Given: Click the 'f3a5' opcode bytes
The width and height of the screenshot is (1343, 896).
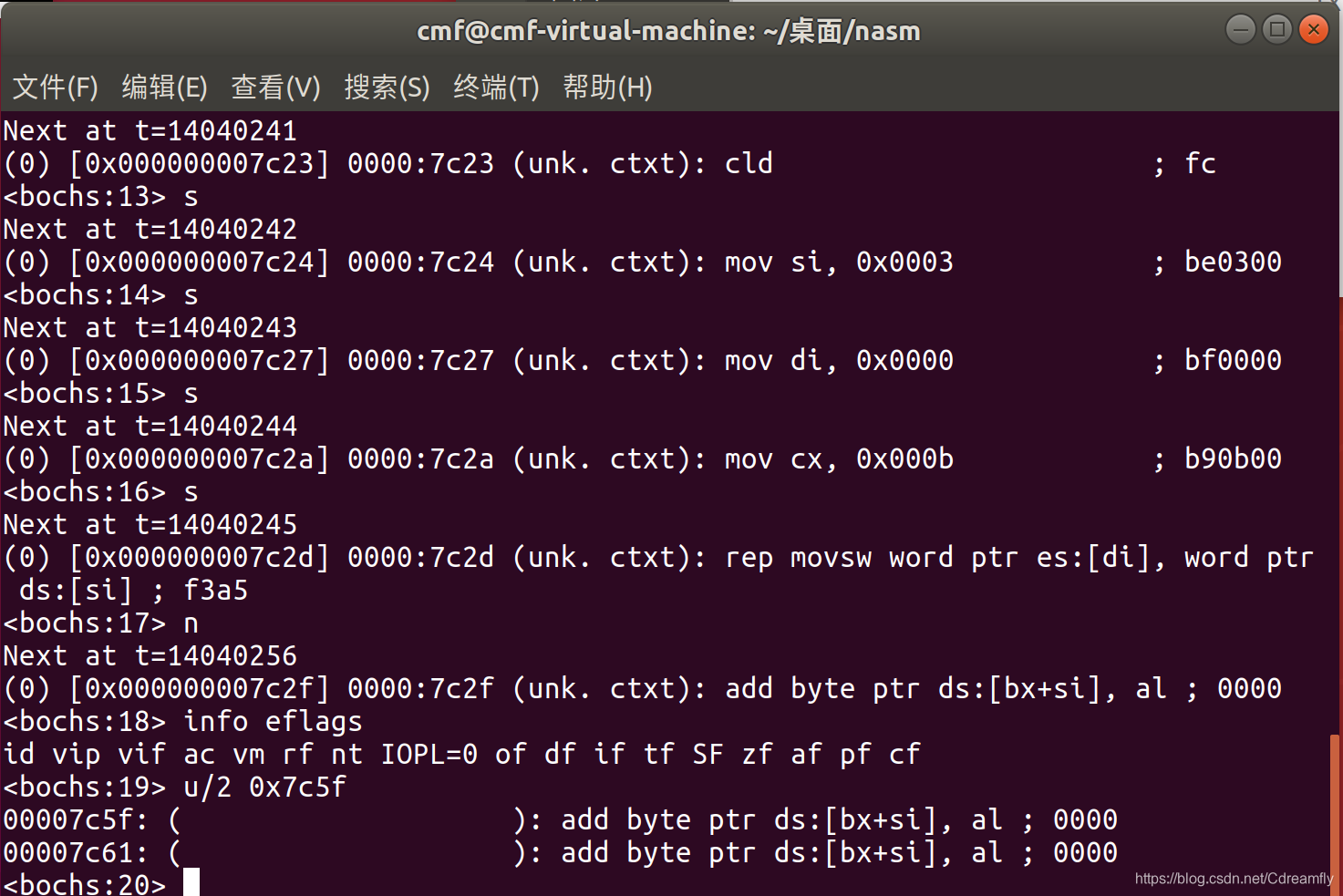Looking at the screenshot, I should click(215, 590).
